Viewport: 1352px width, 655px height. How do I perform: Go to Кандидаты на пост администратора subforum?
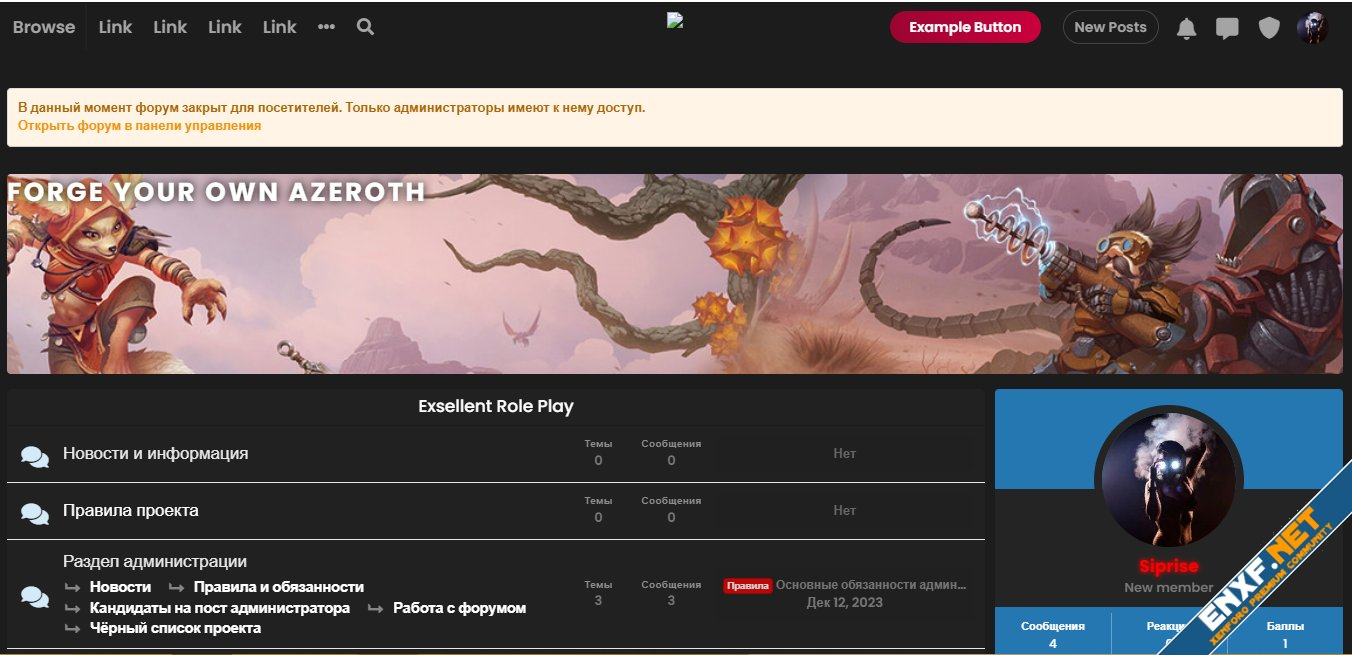(219, 608)
